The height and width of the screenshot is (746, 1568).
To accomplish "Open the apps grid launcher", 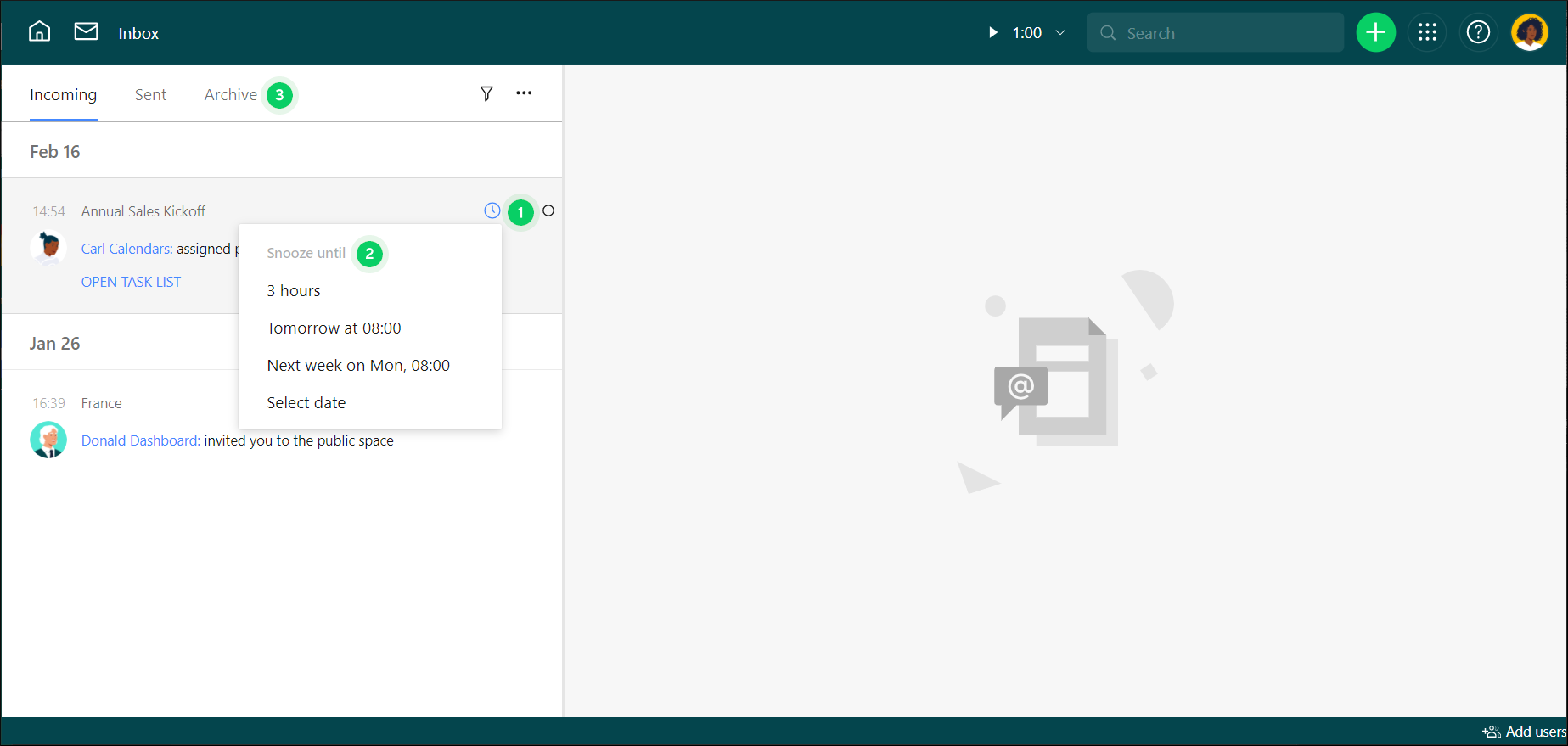I will pyautogui.click(x=1427, y=33).
